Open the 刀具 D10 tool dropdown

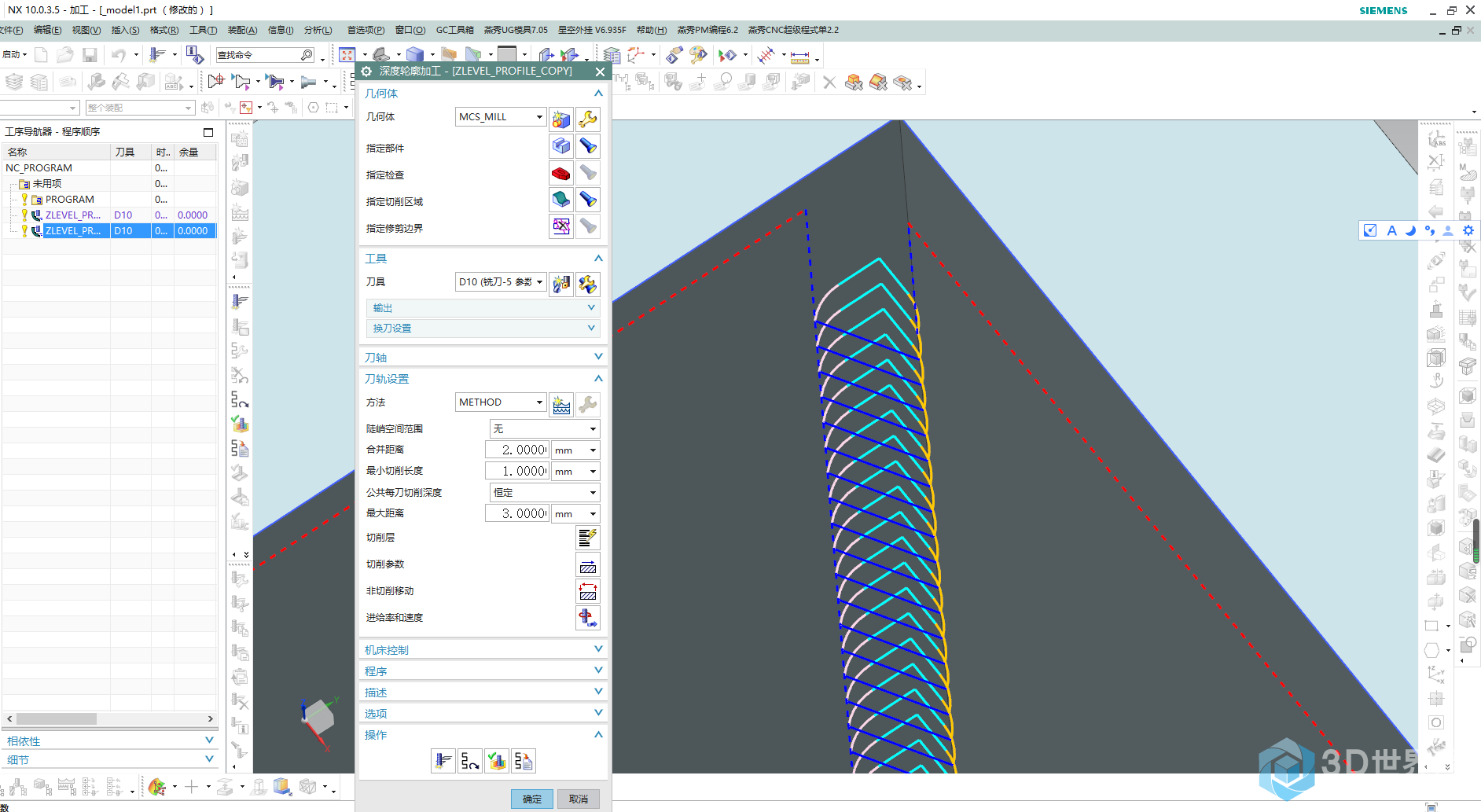coord(501,282)
